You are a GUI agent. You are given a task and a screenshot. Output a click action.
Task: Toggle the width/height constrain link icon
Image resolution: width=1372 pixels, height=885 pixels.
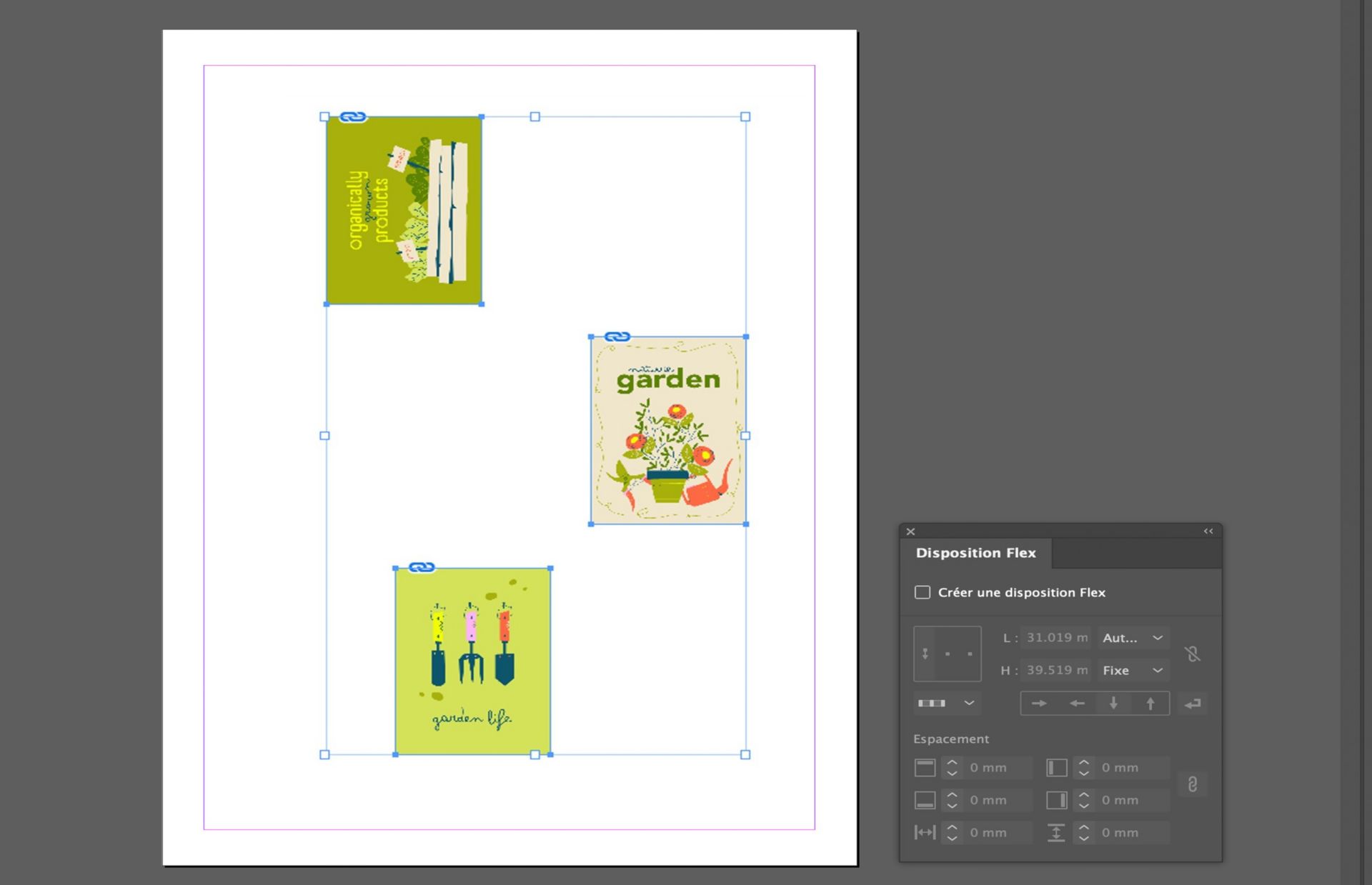point(1192,654)
